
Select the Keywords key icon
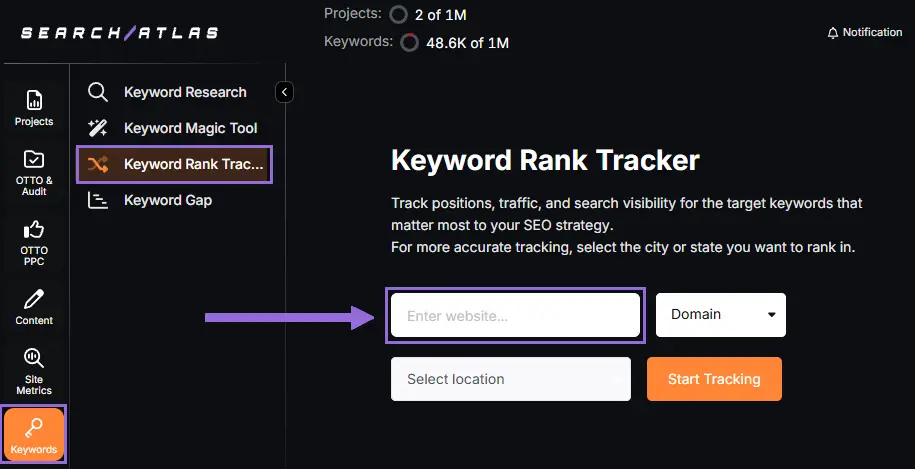[34, 428]
